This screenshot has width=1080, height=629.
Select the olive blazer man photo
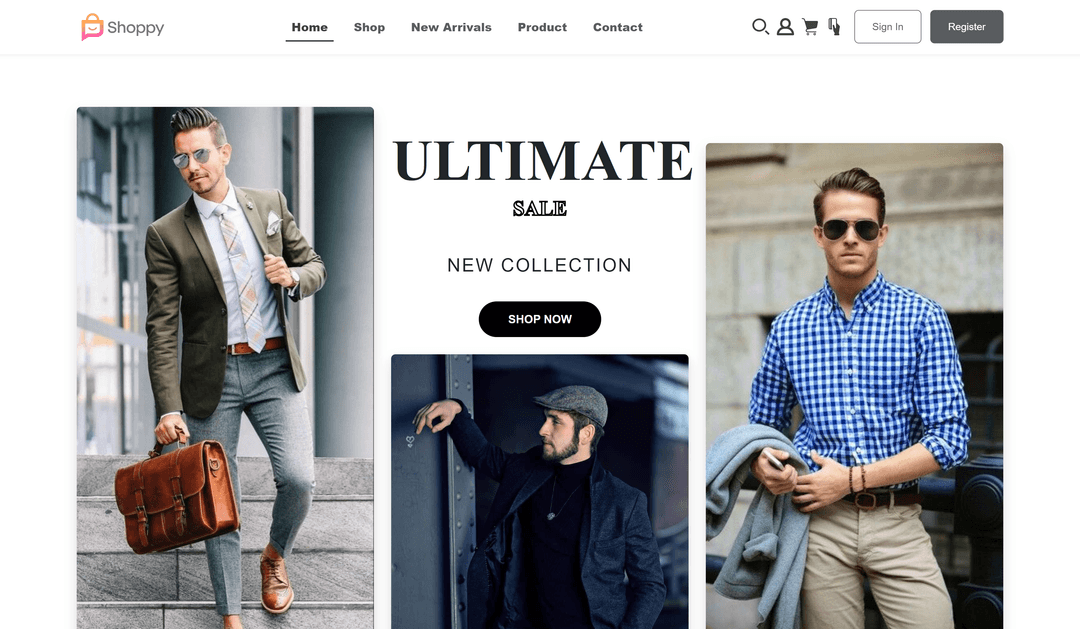[x=225, y=368]
